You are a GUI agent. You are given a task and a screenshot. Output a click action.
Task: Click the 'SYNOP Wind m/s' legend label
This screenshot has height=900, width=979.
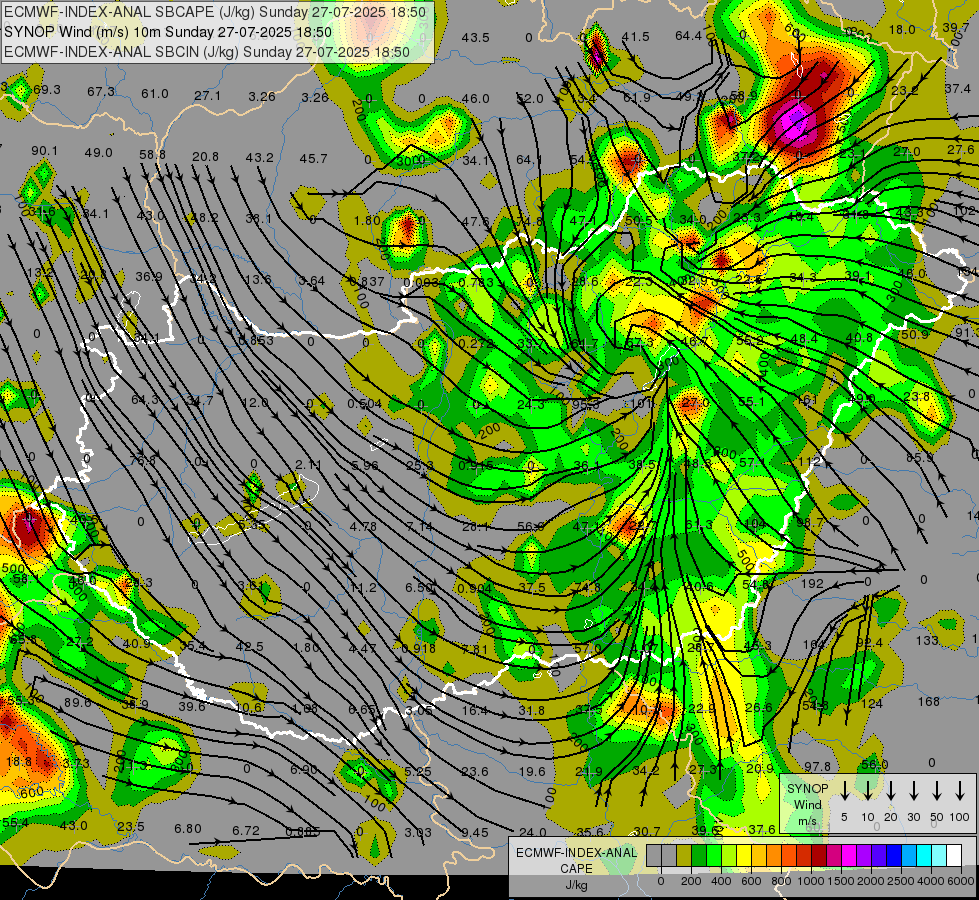pyautogui.click(x=808, y=805)
